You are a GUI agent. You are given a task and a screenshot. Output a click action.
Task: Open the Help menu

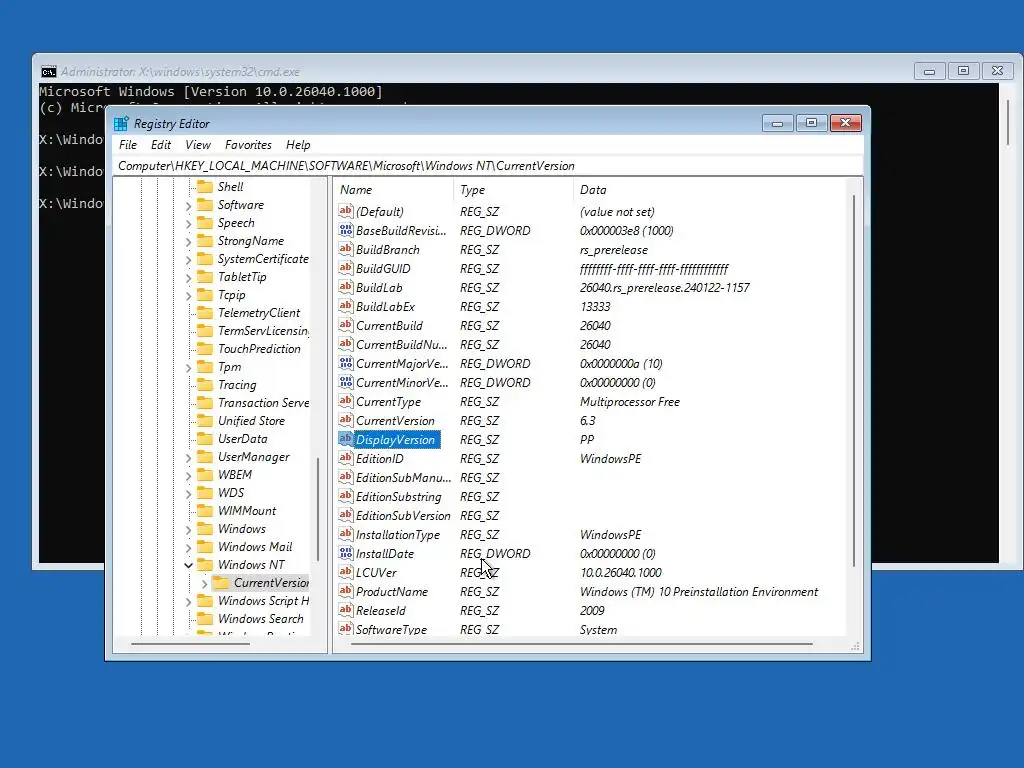(x=298, y=145)
